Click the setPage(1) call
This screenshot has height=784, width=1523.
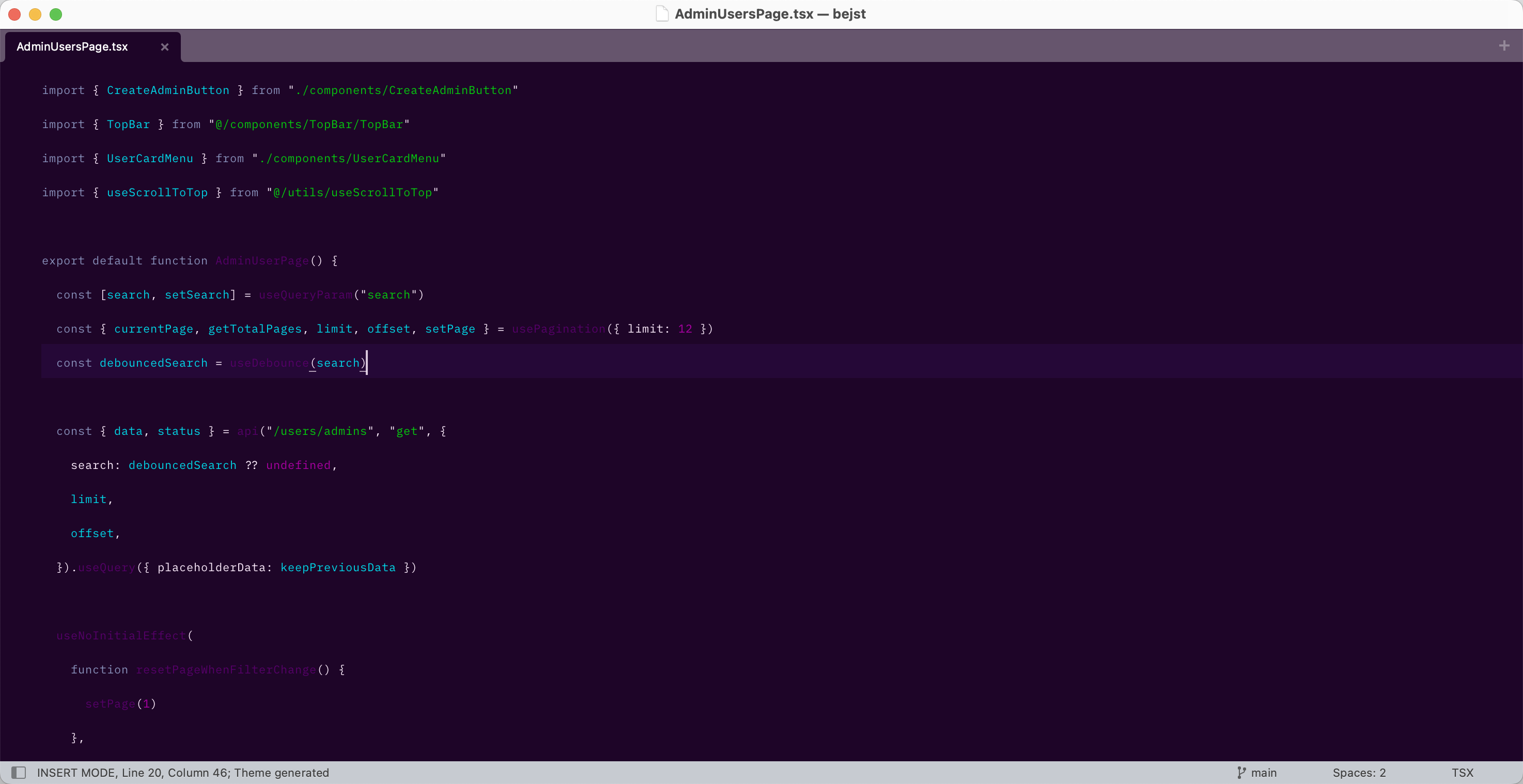coord(120,703)
